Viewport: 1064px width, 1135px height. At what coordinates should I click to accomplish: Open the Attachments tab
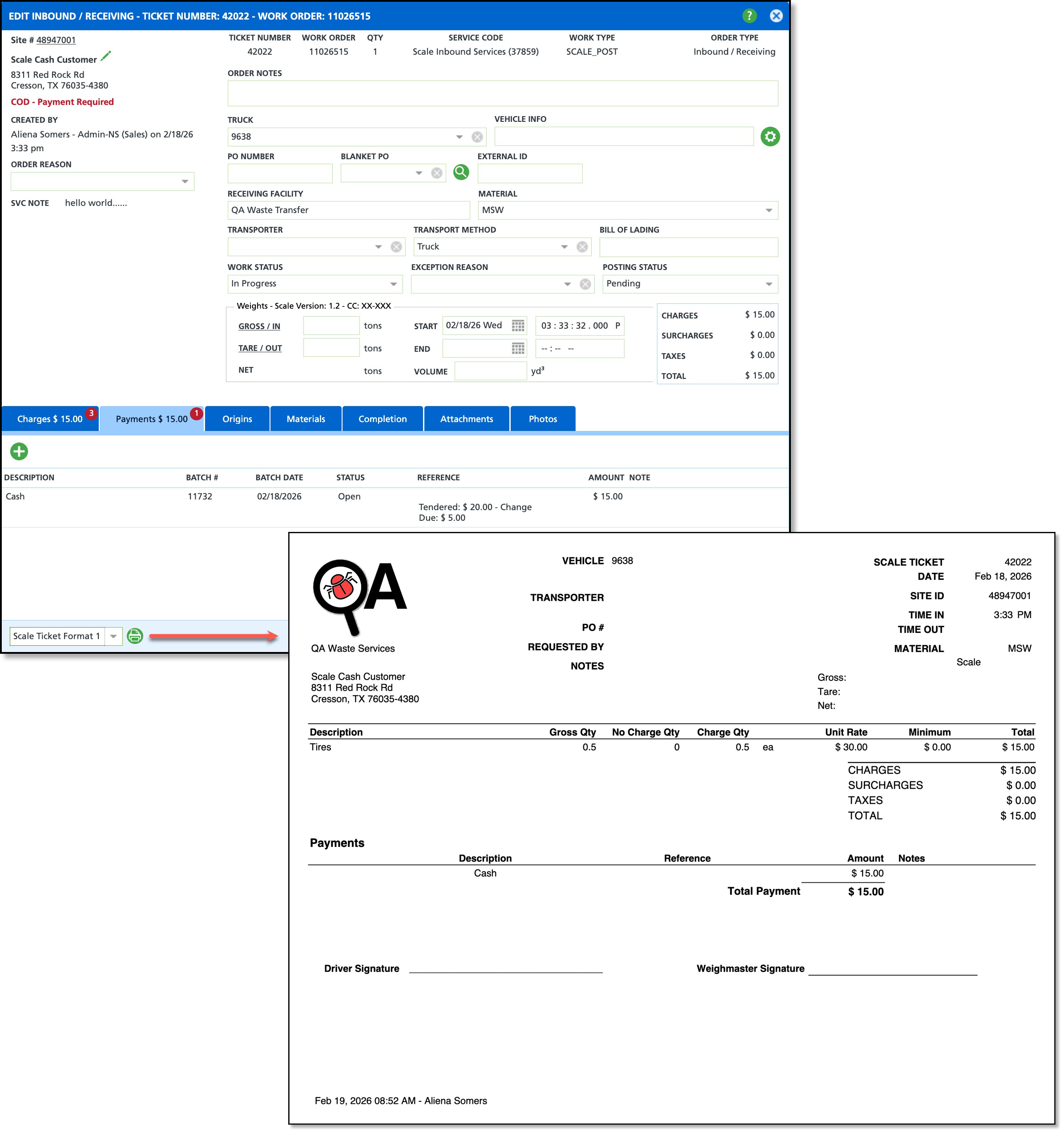pos(466,419)
